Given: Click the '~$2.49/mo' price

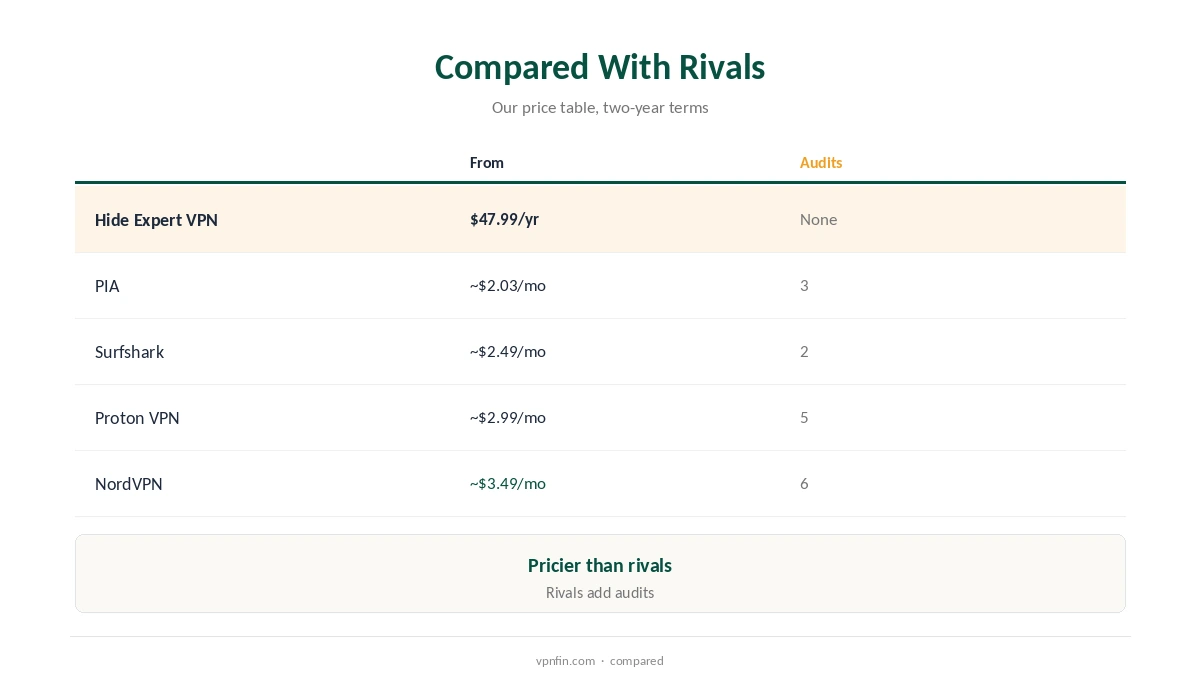Looking at the screenshot, I should (508, 351).
